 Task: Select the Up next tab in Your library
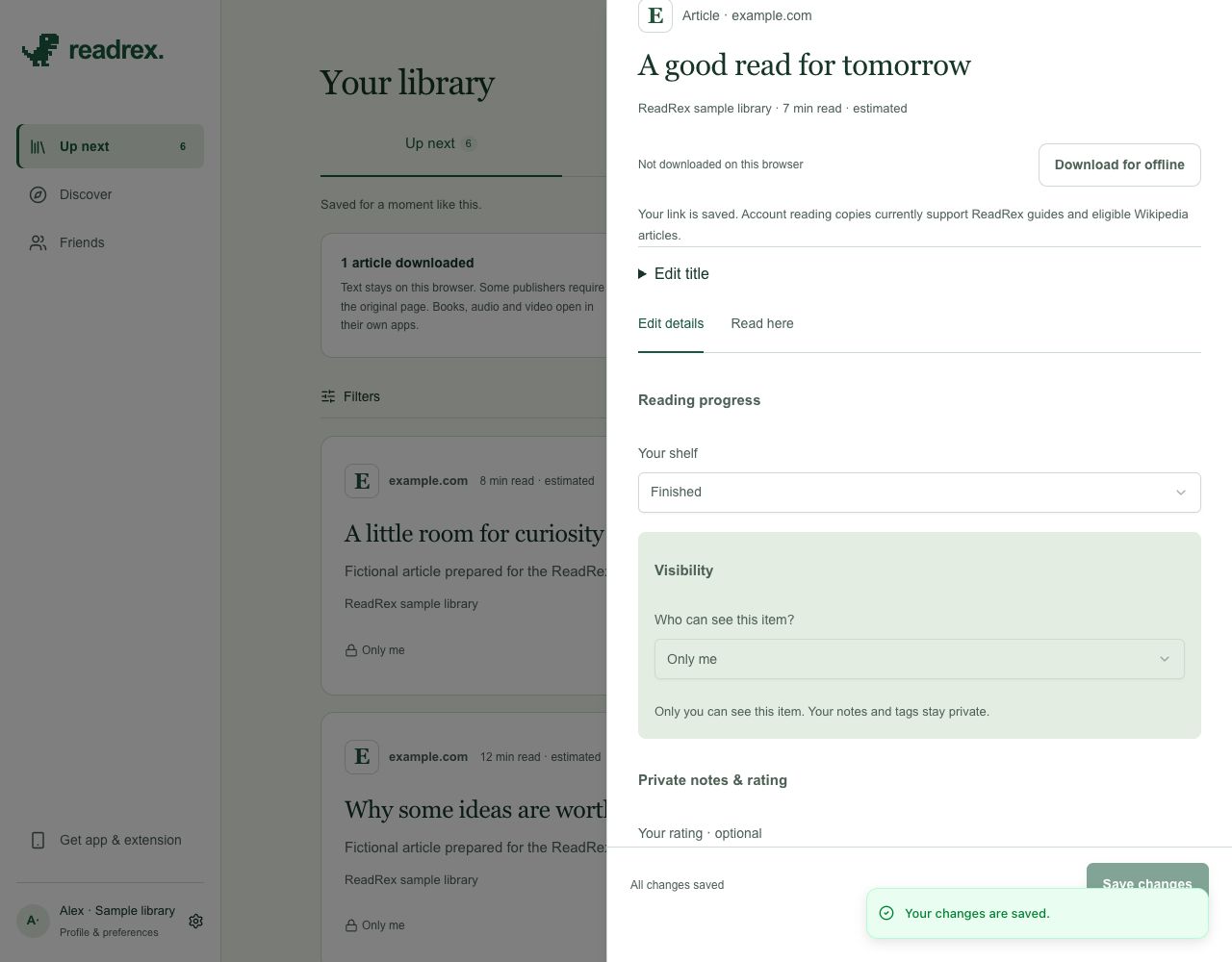441,144
